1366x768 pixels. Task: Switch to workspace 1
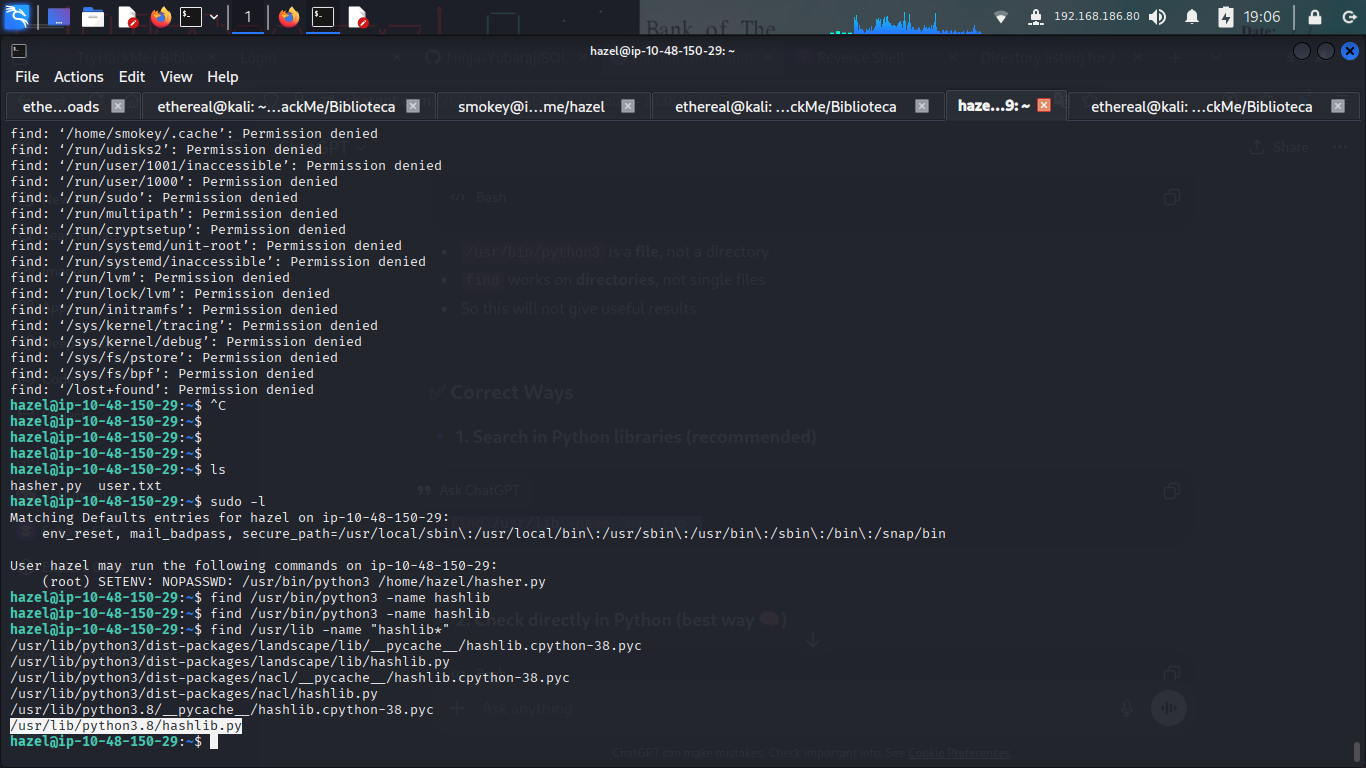coord(248,17)
